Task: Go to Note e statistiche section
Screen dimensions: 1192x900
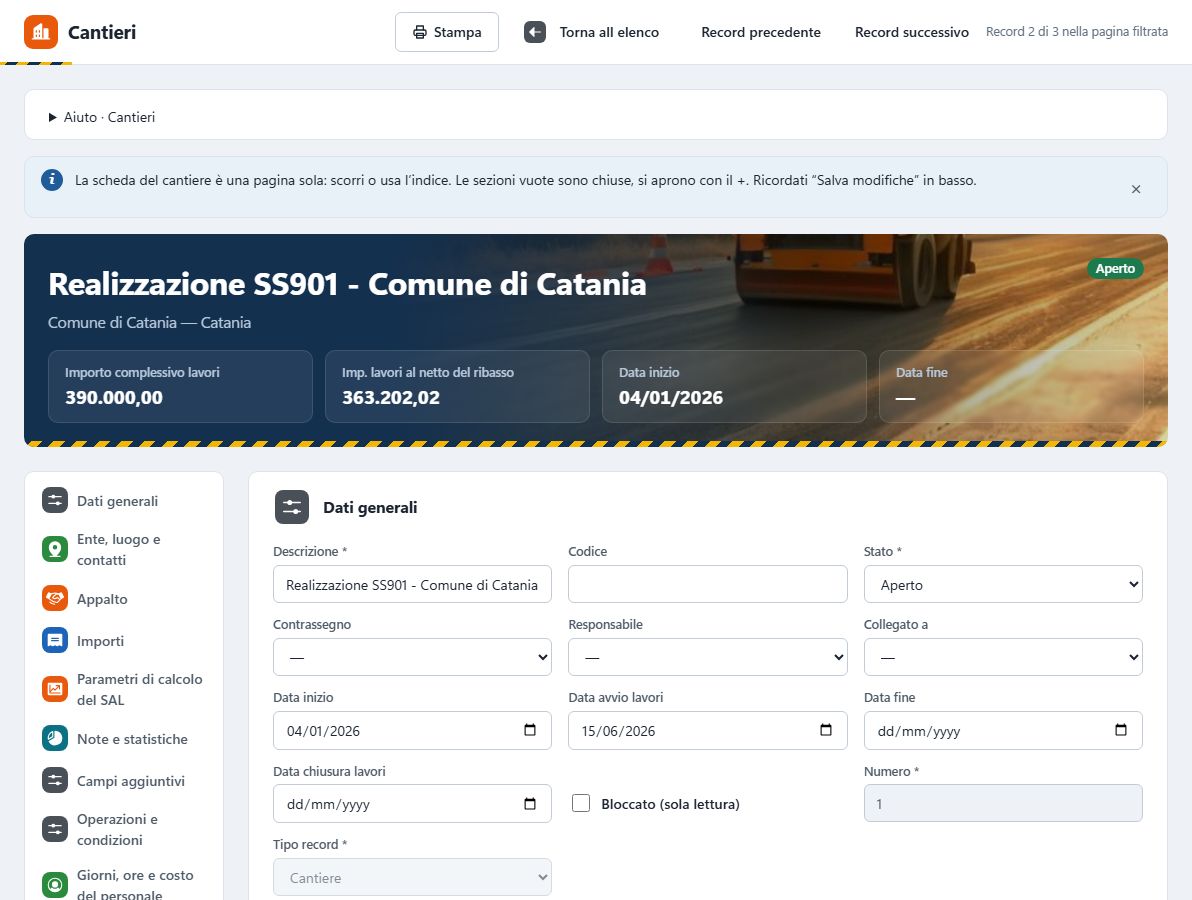Action: 132,739
